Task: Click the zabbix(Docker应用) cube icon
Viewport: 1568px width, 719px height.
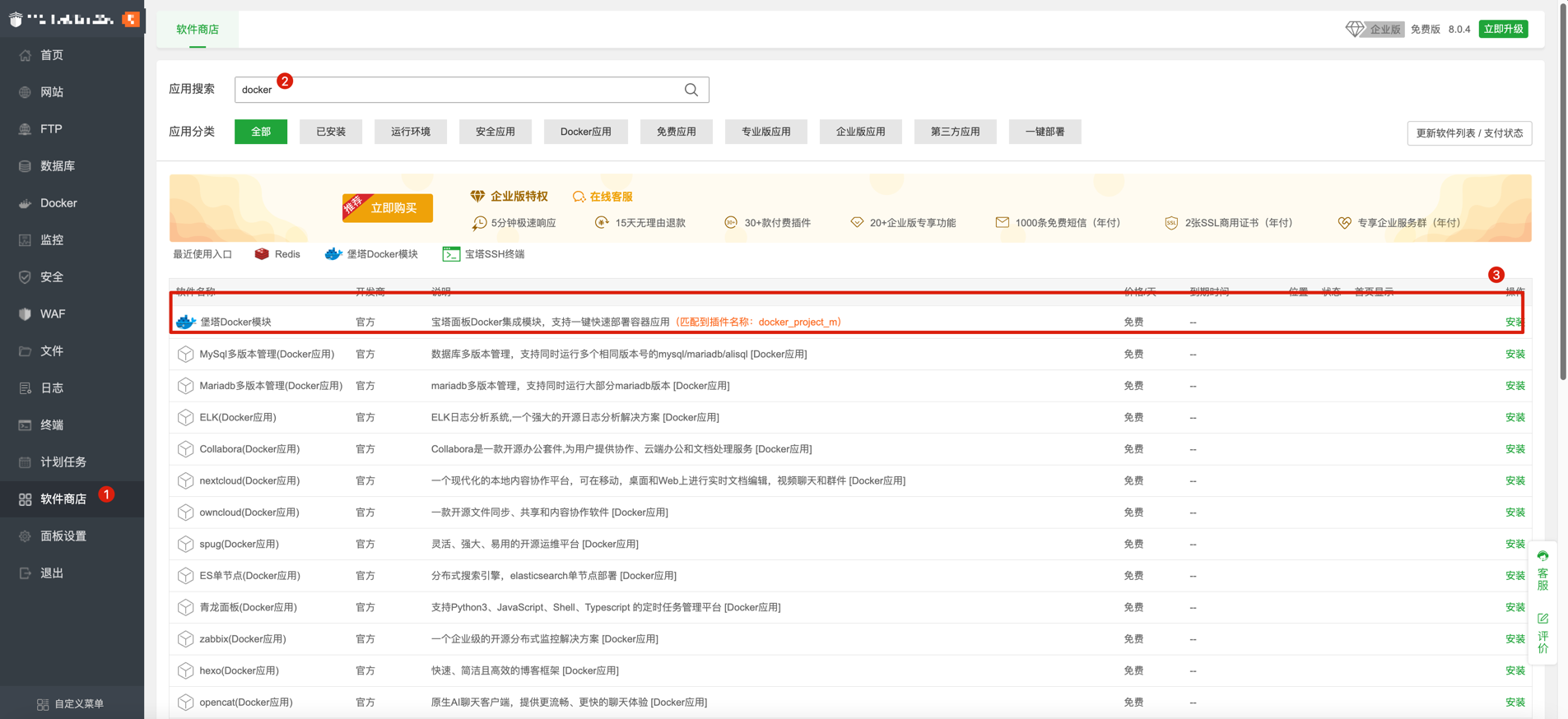Action: [x=185, y=639]
